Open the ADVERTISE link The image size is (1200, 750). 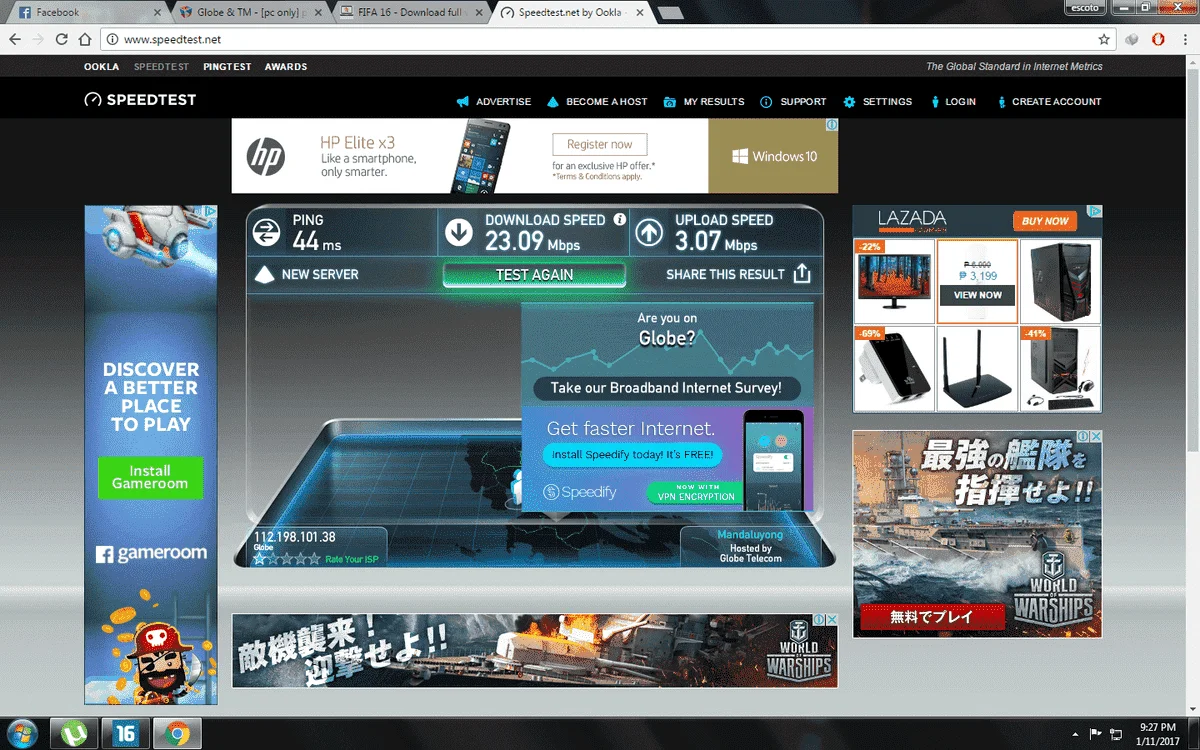(493, 101)
